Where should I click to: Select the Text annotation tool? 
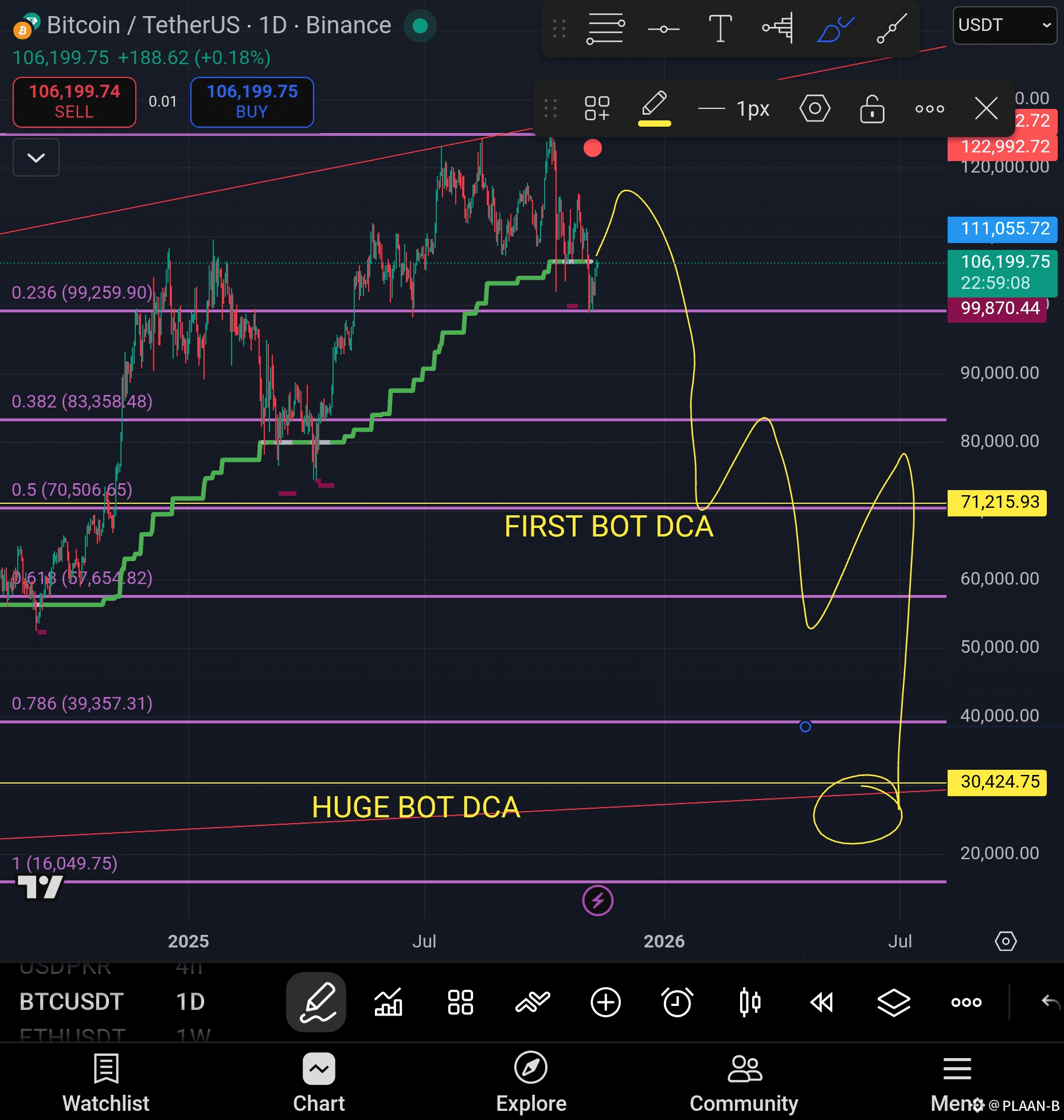(720, 28)
